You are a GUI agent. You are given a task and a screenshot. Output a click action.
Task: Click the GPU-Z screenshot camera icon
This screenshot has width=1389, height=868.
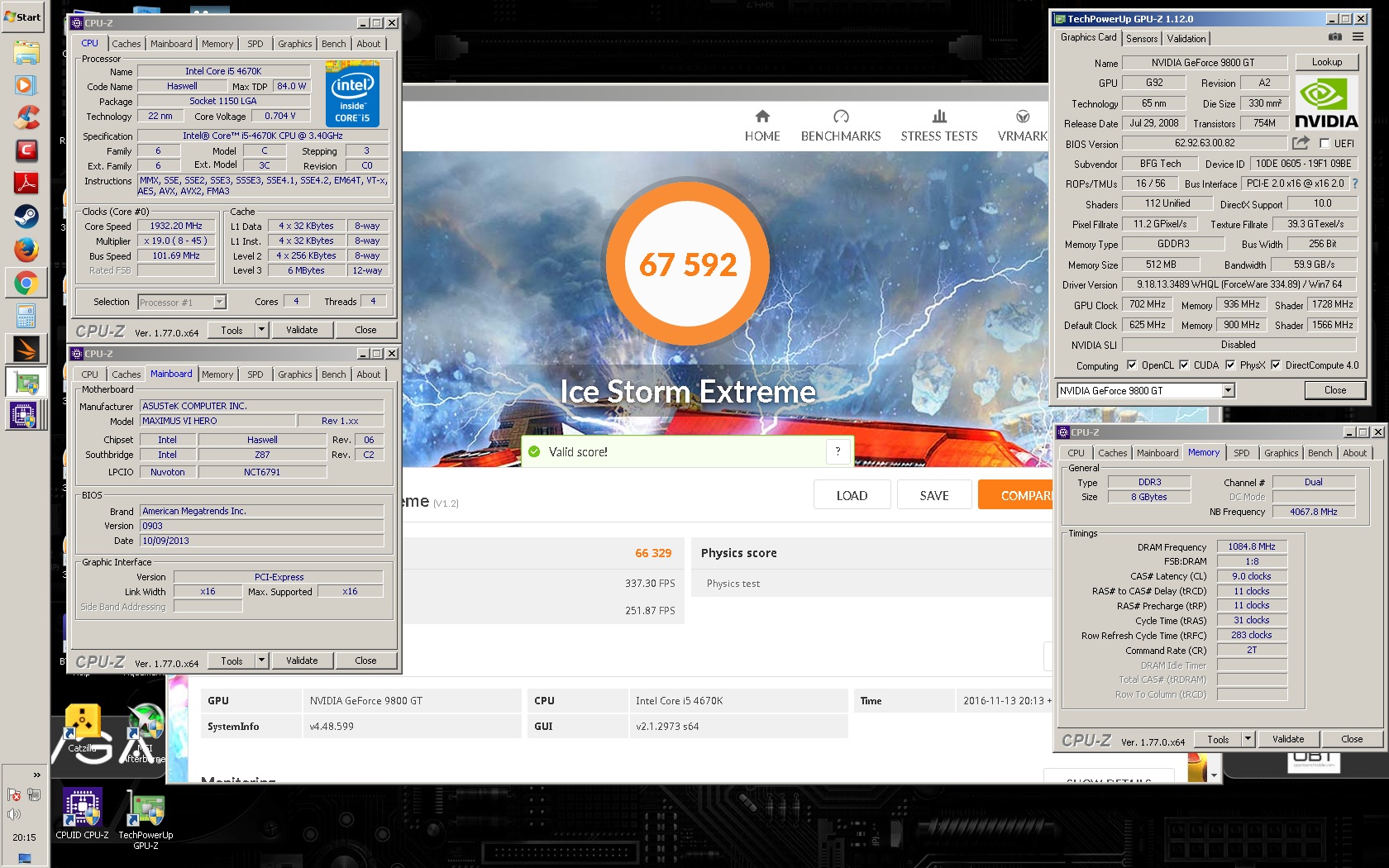(x=1335, y=37)
